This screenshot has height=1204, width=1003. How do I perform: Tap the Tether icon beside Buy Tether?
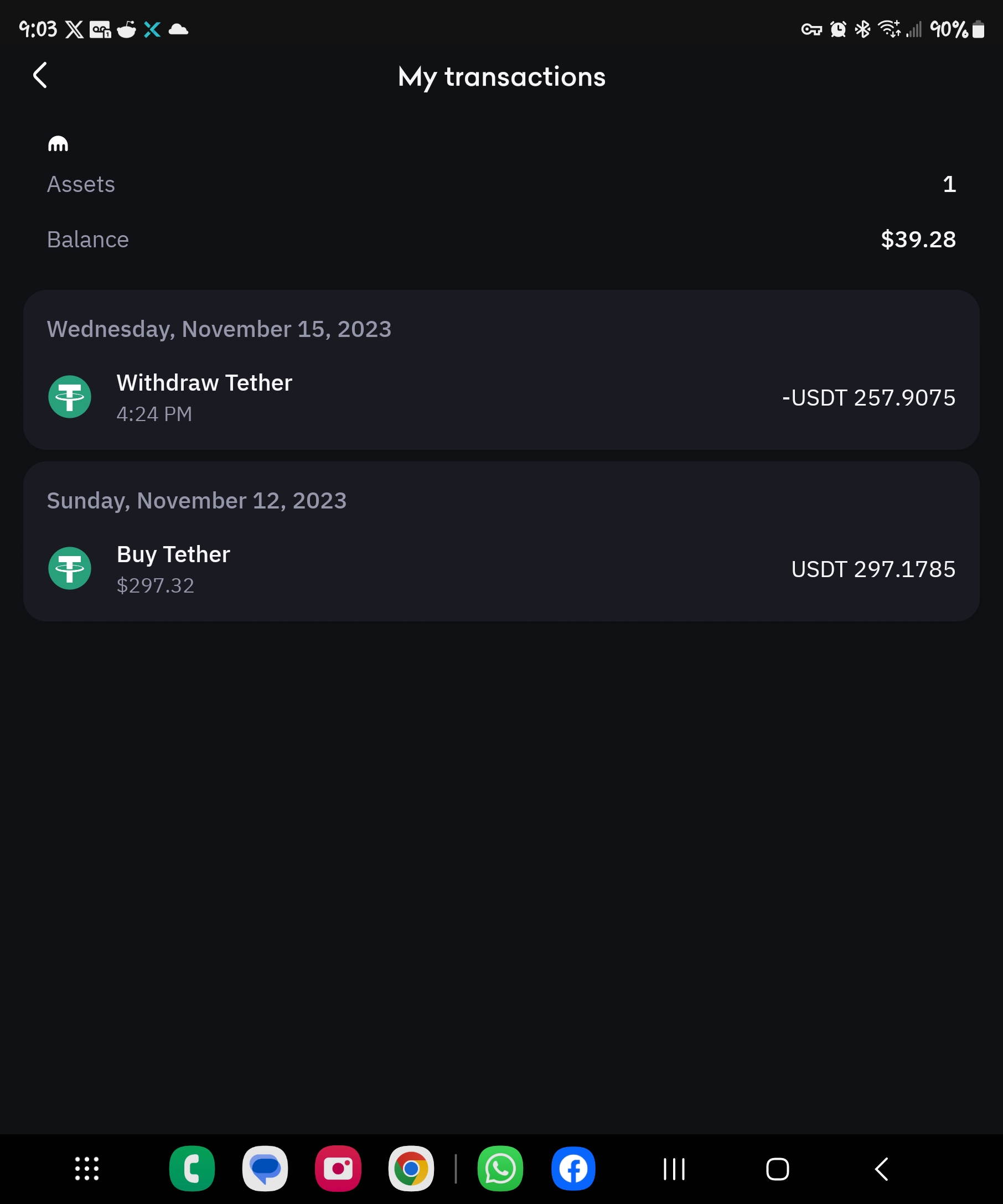click(x=70, y=568)
